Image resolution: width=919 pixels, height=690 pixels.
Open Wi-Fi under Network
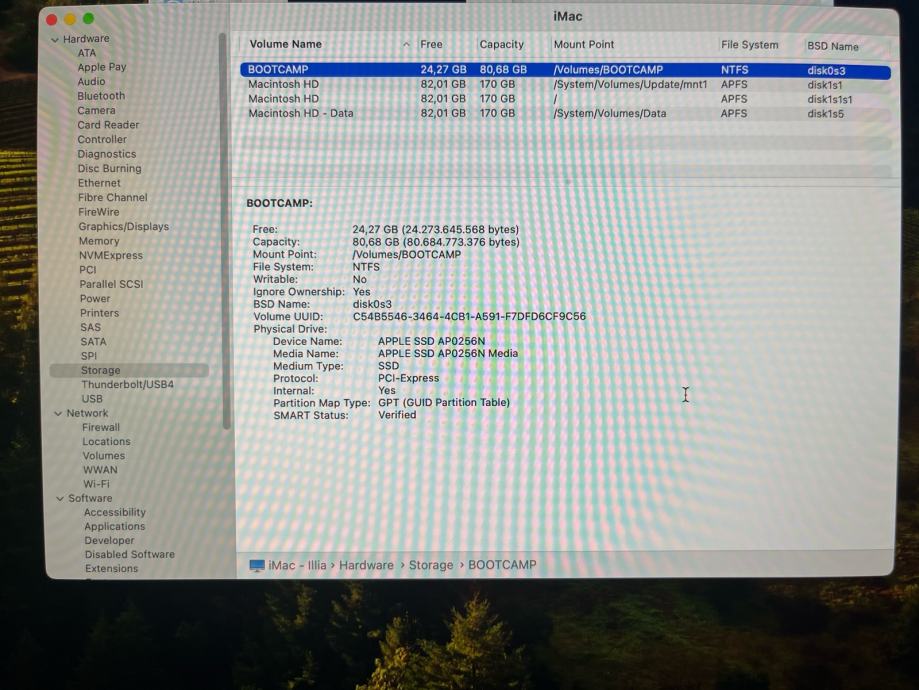coord(96,484)
